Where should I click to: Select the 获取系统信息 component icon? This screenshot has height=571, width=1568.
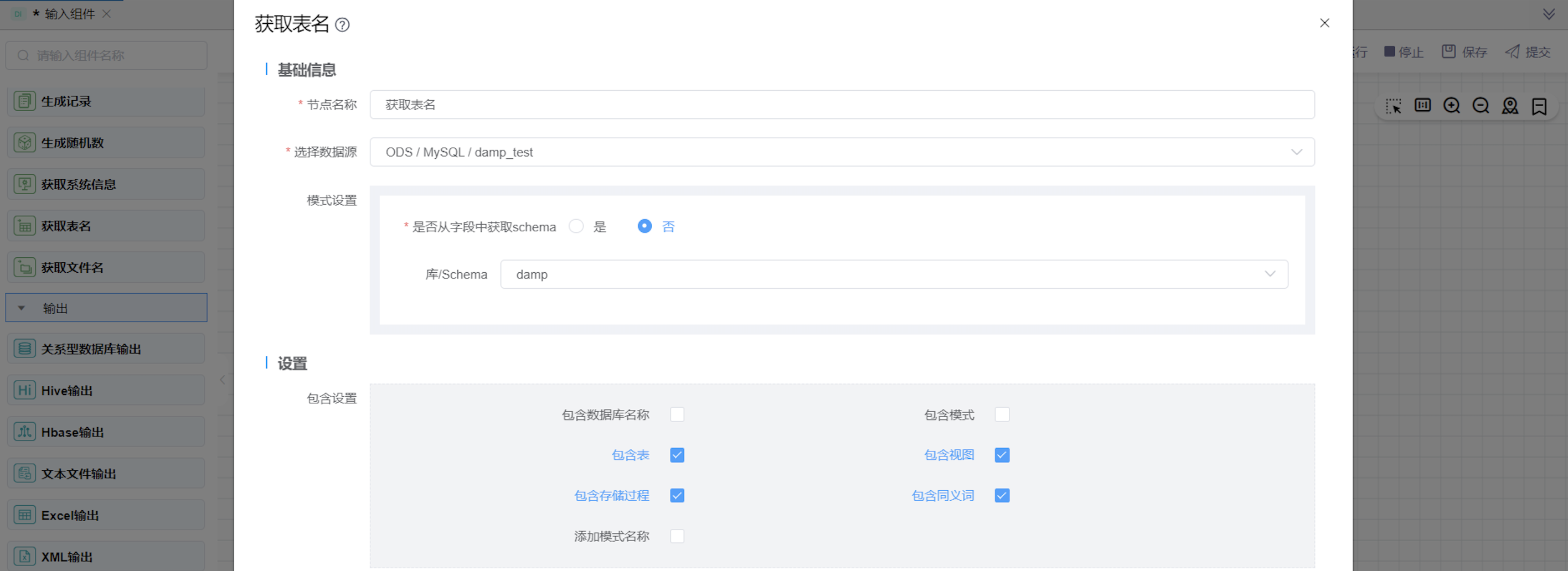(x=25, y=184)
